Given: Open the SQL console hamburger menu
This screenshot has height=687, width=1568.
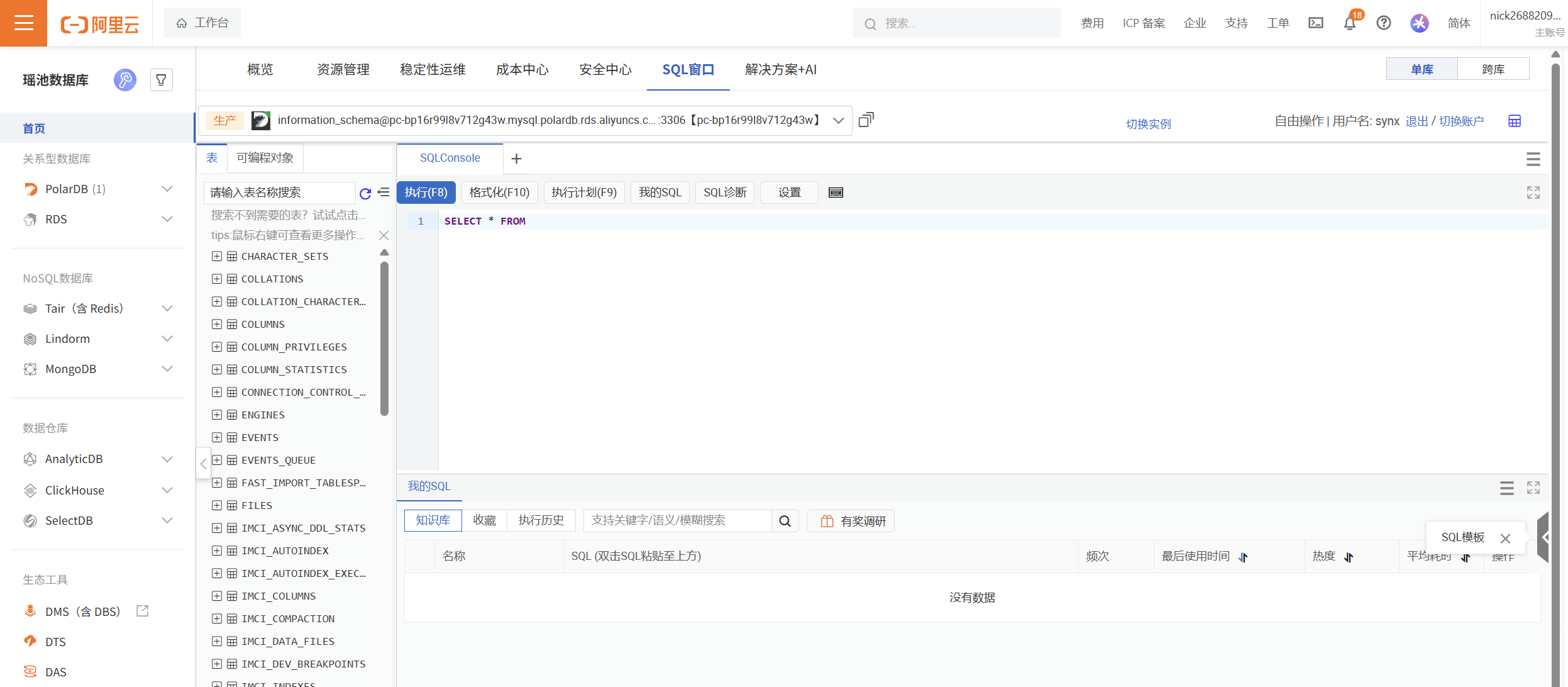Looking at the screenshot, I should 1533,159.
